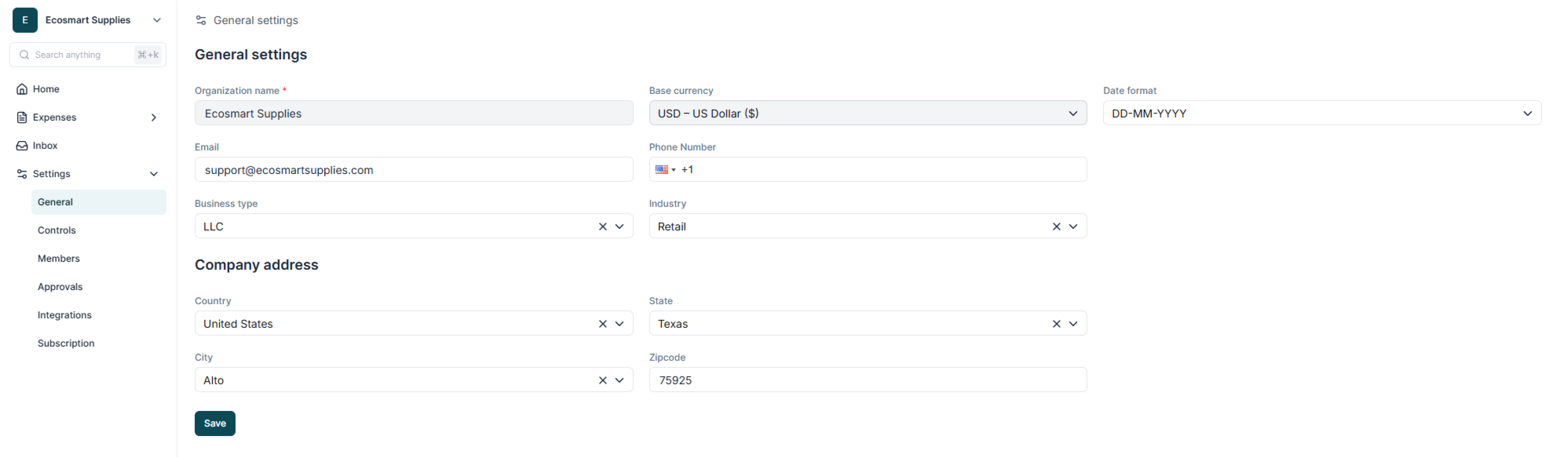
Task: Open the Base currency dropdown
Action: (867, 114)
